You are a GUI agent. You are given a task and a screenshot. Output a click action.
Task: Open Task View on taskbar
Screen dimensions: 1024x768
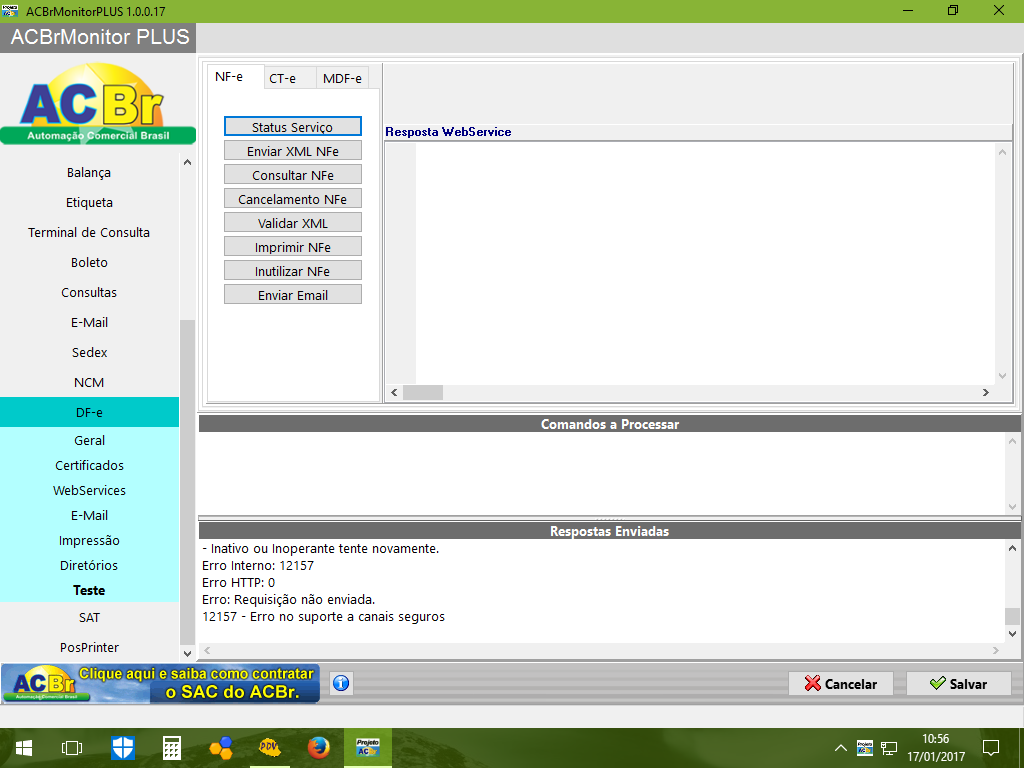[x=72, y=748]
